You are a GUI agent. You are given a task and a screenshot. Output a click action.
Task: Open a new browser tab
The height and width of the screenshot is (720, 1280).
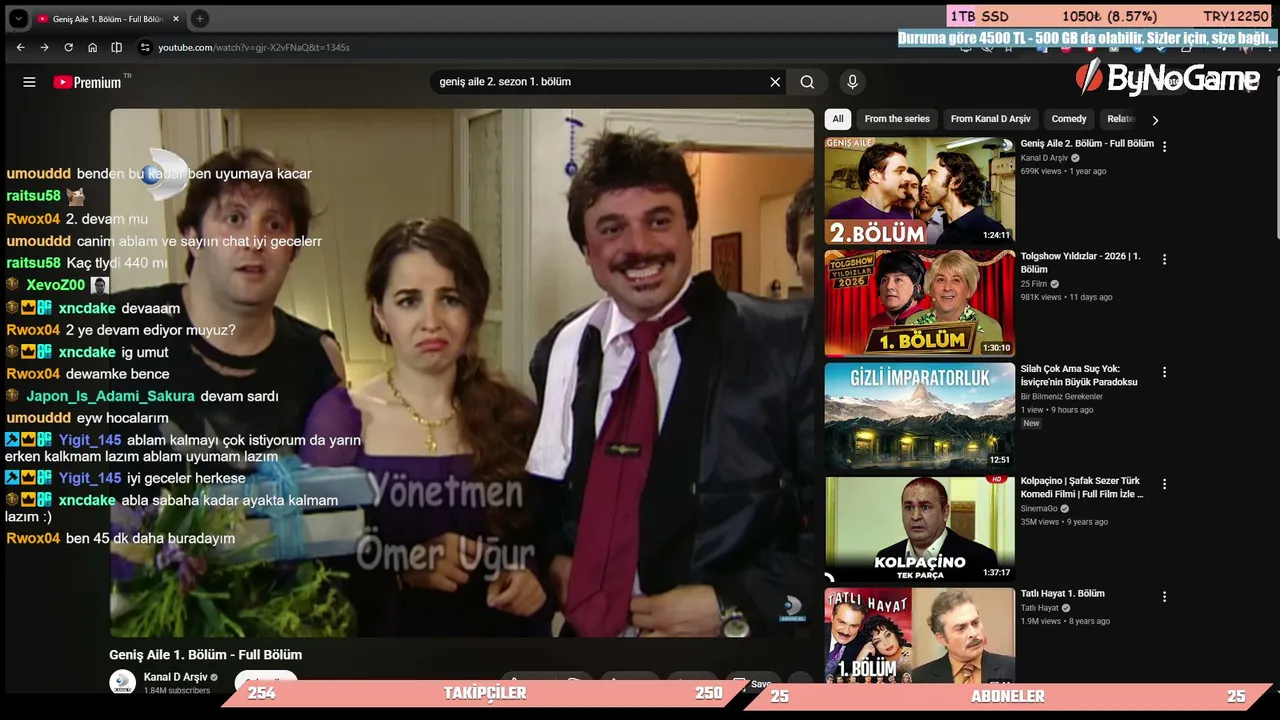(x=199, y=18)
